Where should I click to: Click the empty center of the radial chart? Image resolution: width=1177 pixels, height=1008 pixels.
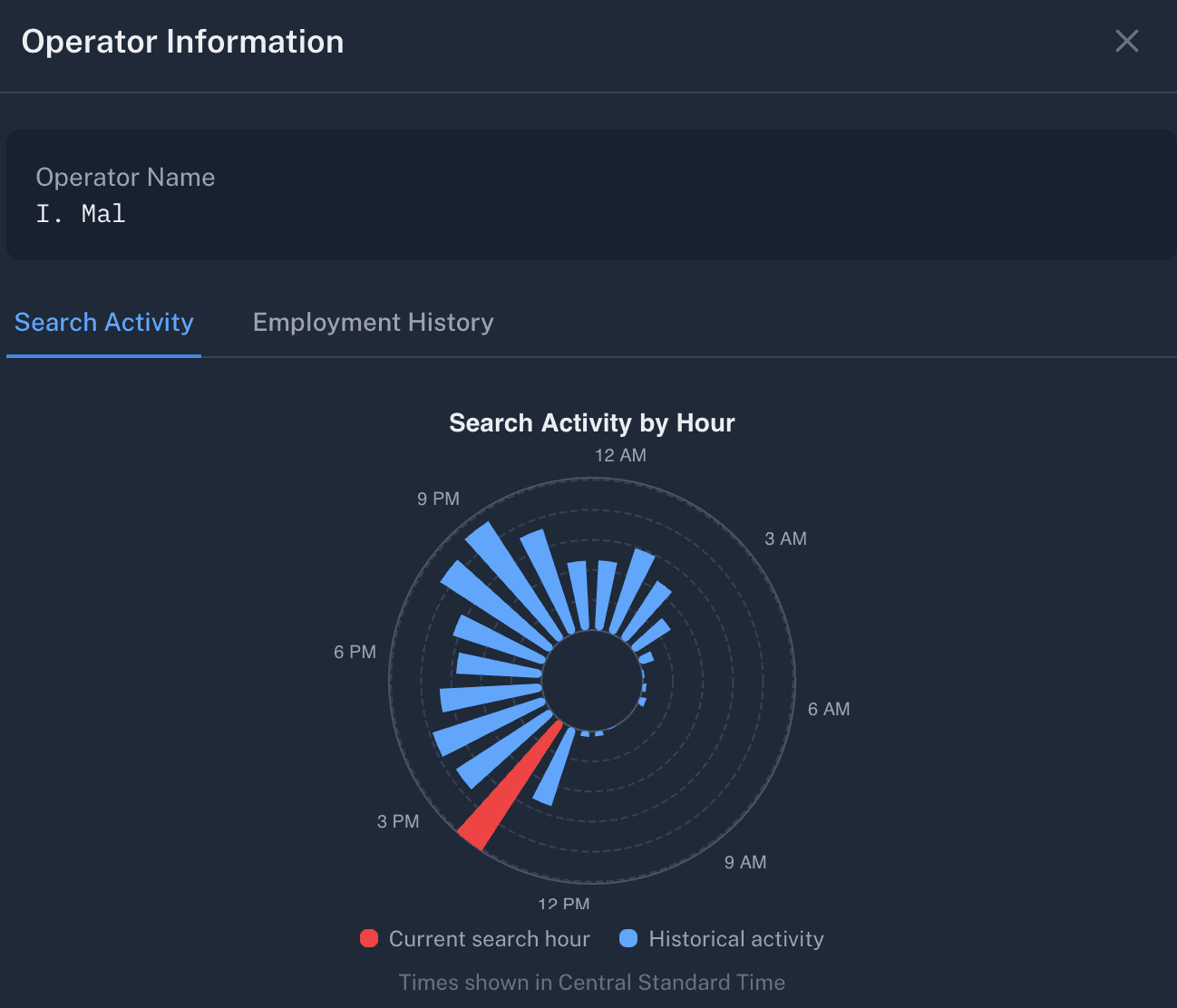[592, 680]
